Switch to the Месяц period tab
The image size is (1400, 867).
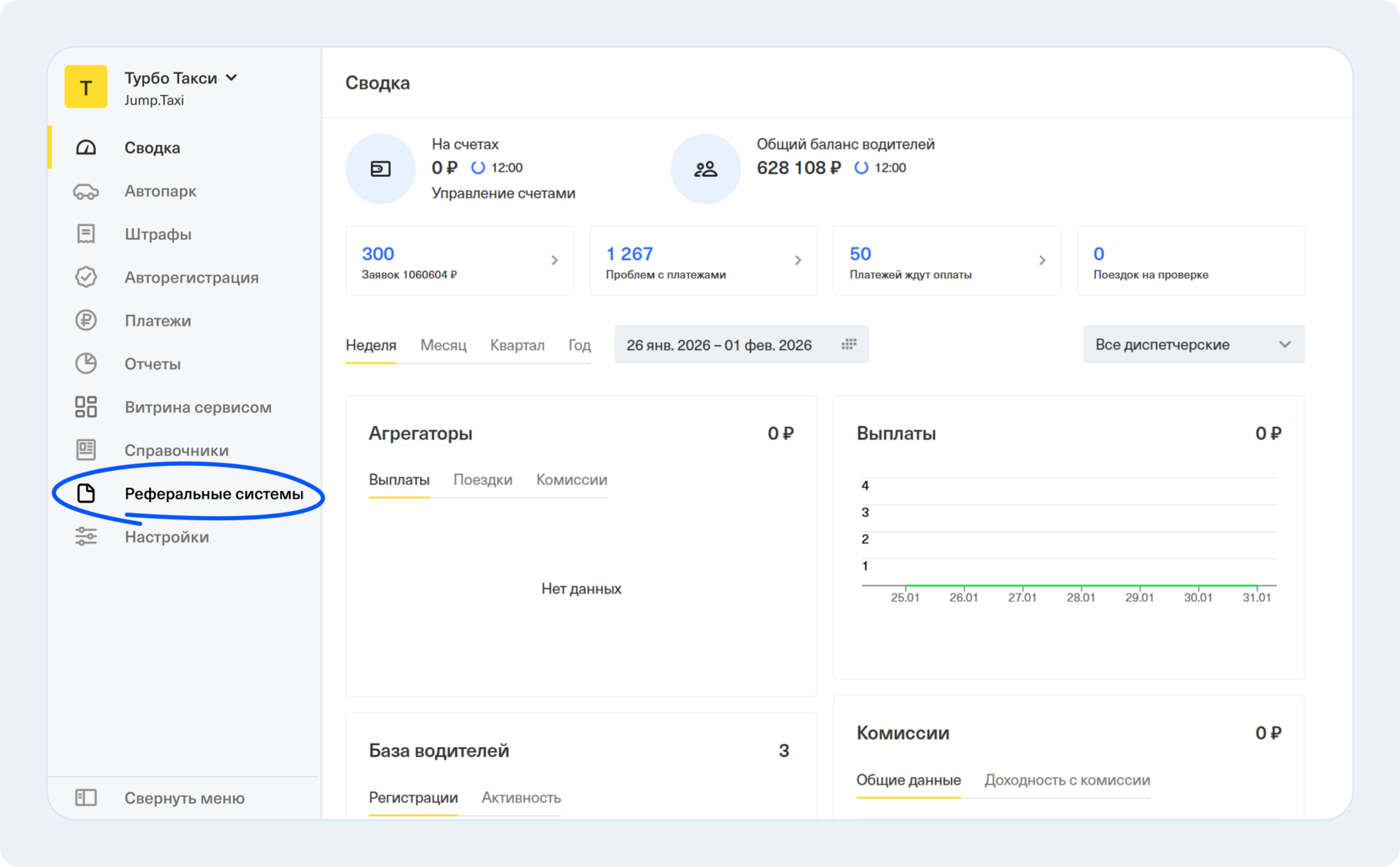pos(442,345)
